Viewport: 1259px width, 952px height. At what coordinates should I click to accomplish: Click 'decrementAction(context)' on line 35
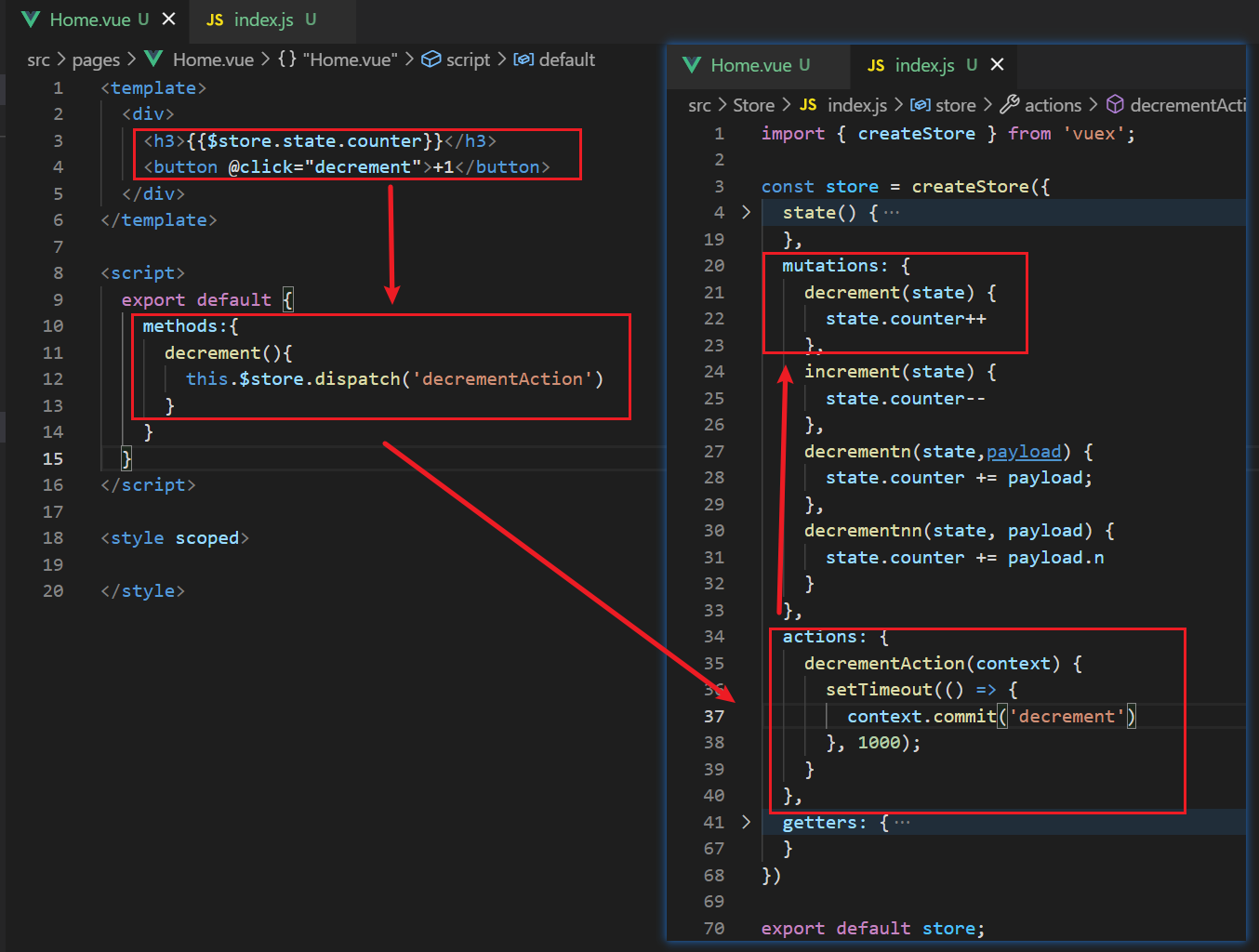(x=932, y=664)
